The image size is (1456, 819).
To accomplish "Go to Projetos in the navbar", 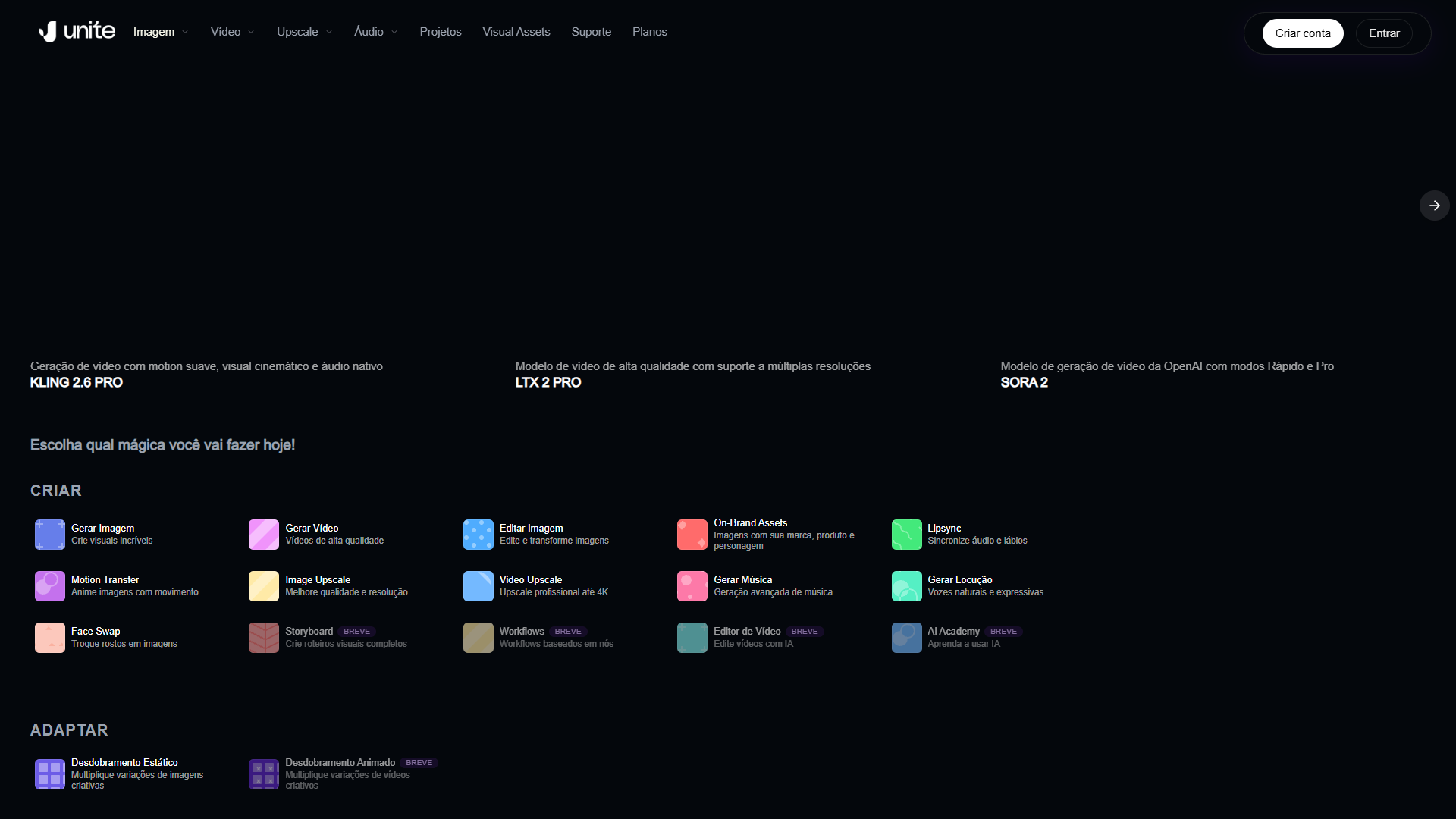I will [441, 32].
